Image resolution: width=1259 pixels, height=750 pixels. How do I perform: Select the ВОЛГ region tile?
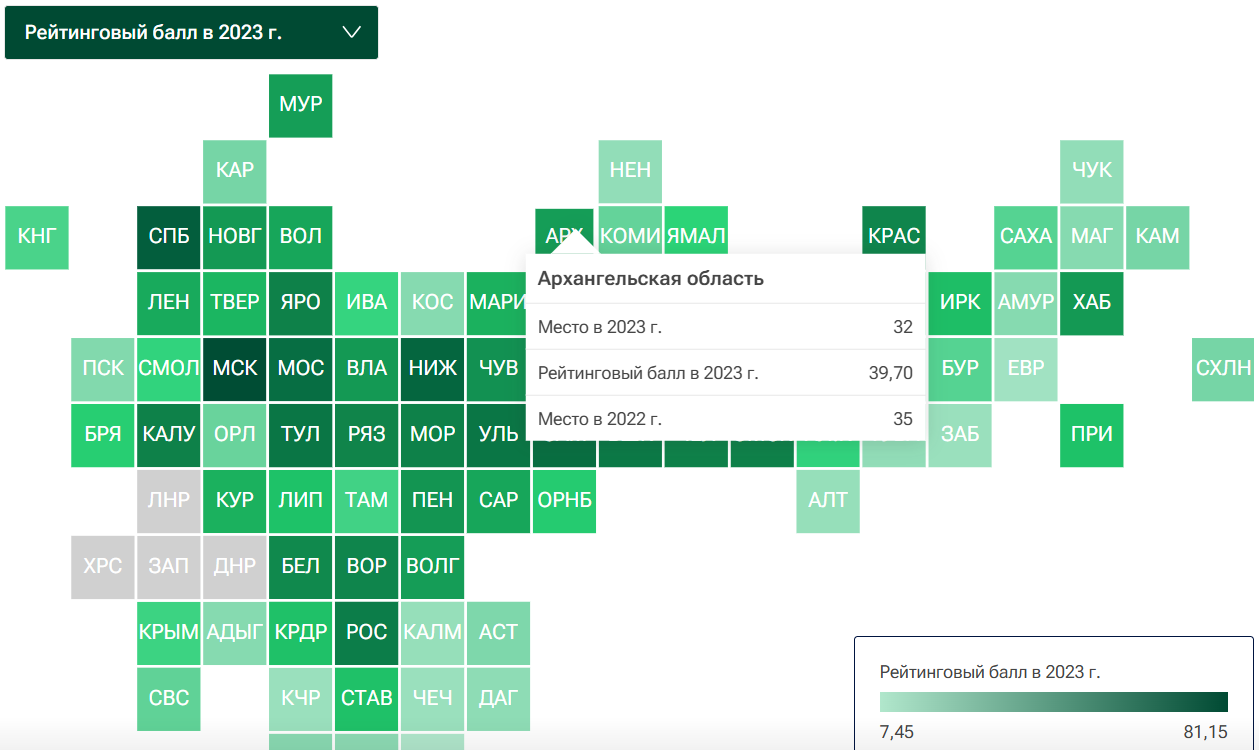click(x=433, y=566)
